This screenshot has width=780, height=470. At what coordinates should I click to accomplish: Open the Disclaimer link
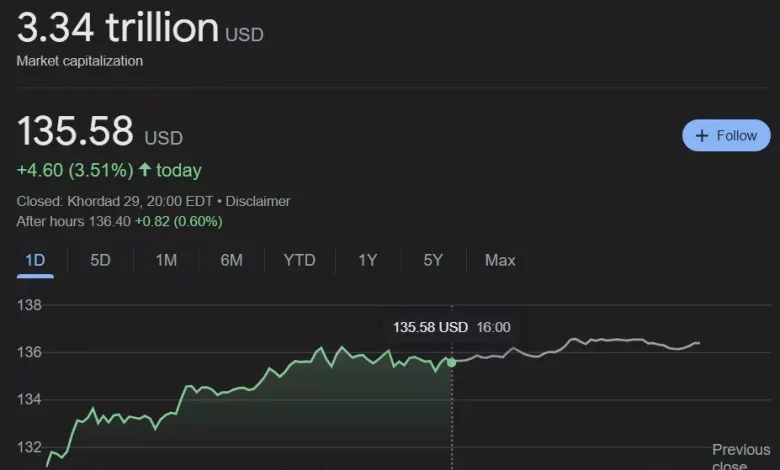click(x=259, y=201)
